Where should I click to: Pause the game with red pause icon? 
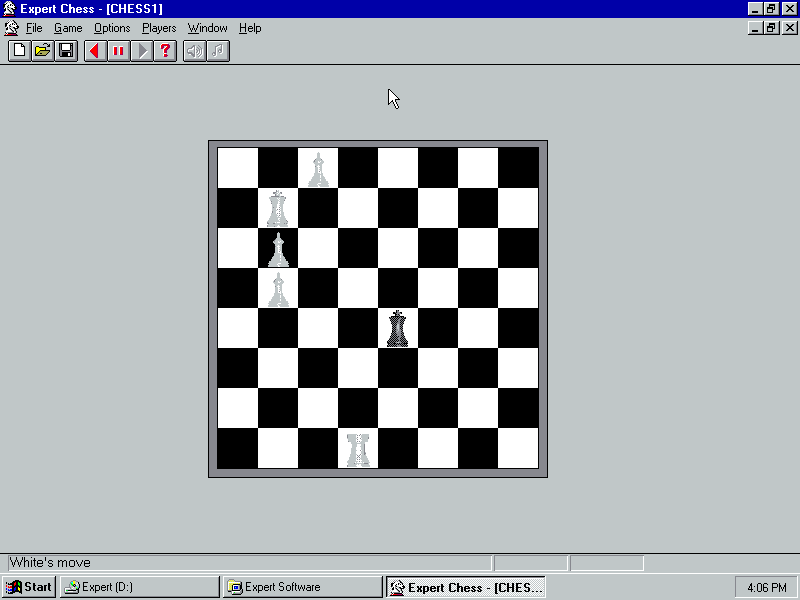[118, 51]
